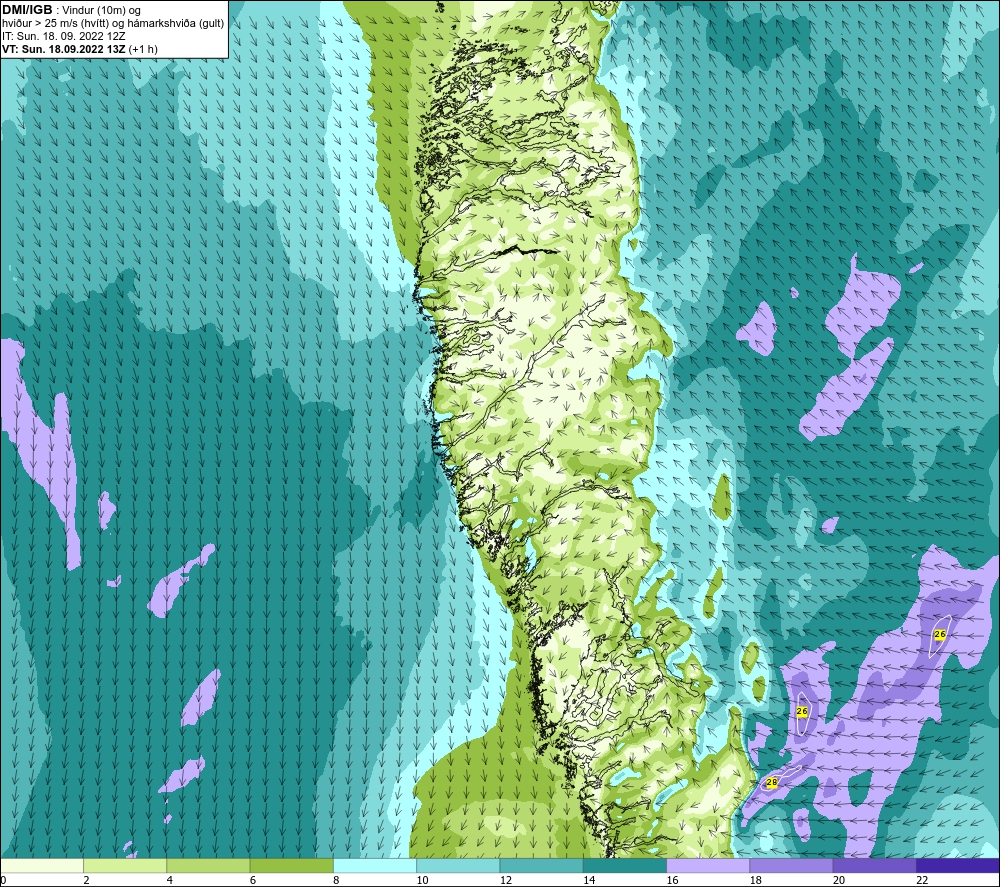Viewport: 1000px width, 887px height.
Task: Click the legend scale value '0'
Action: 3,881
